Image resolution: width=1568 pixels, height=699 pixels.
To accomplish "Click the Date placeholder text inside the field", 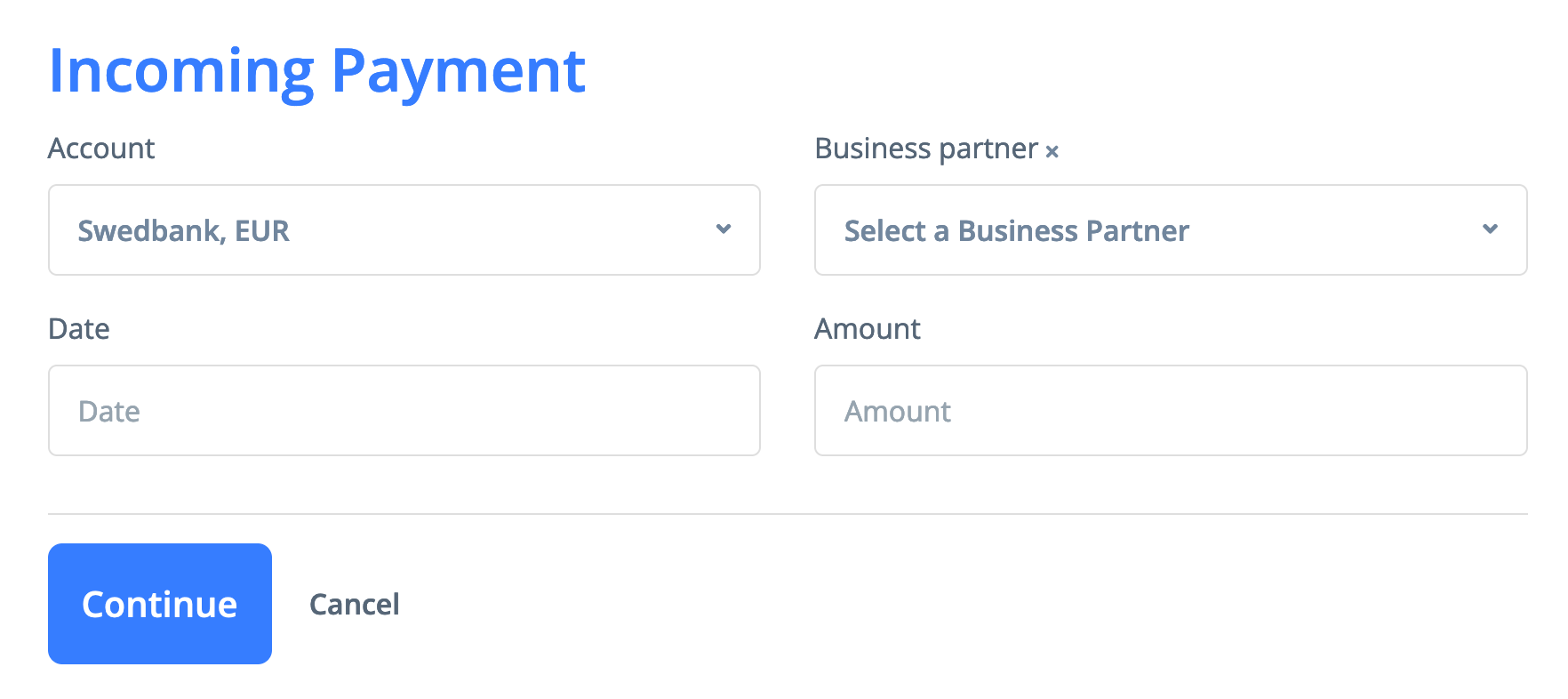I will (109, 412).
